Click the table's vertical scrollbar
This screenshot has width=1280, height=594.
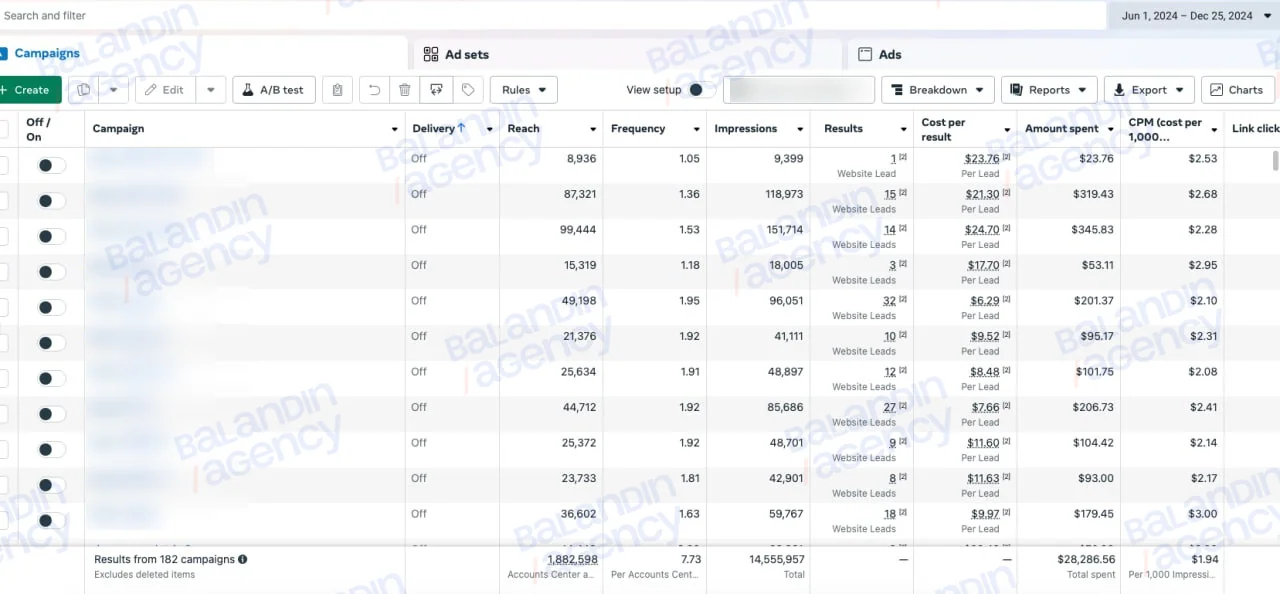[1275, 161]
